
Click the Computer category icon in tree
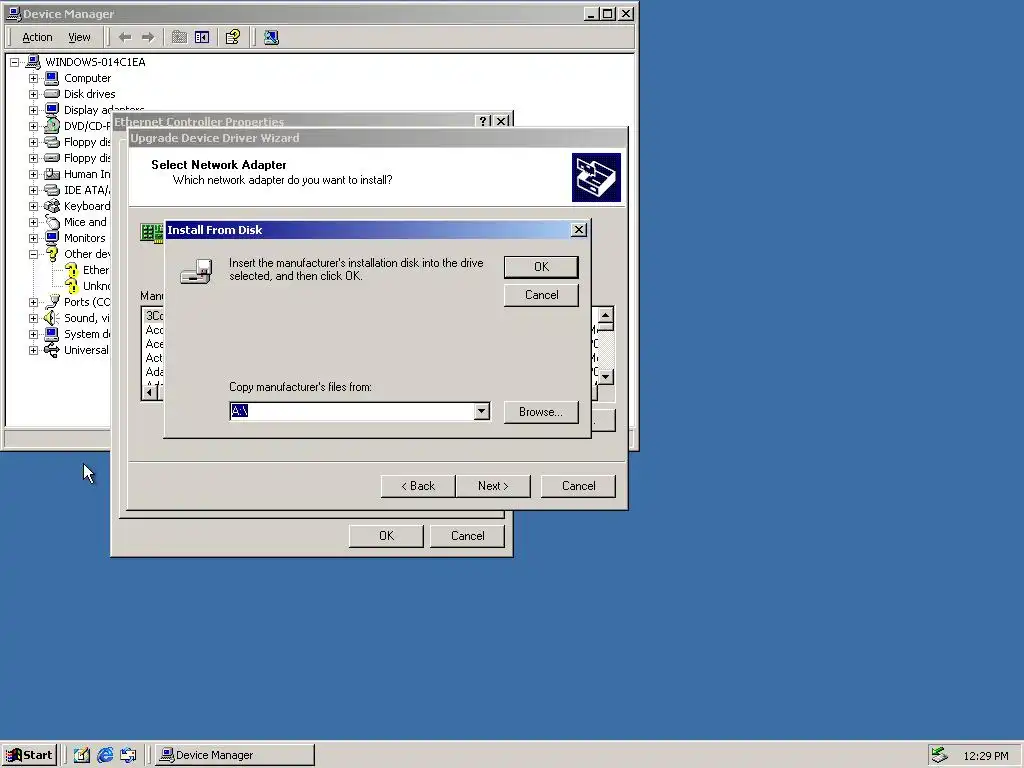pyautogui.click(x=52, y=78)
